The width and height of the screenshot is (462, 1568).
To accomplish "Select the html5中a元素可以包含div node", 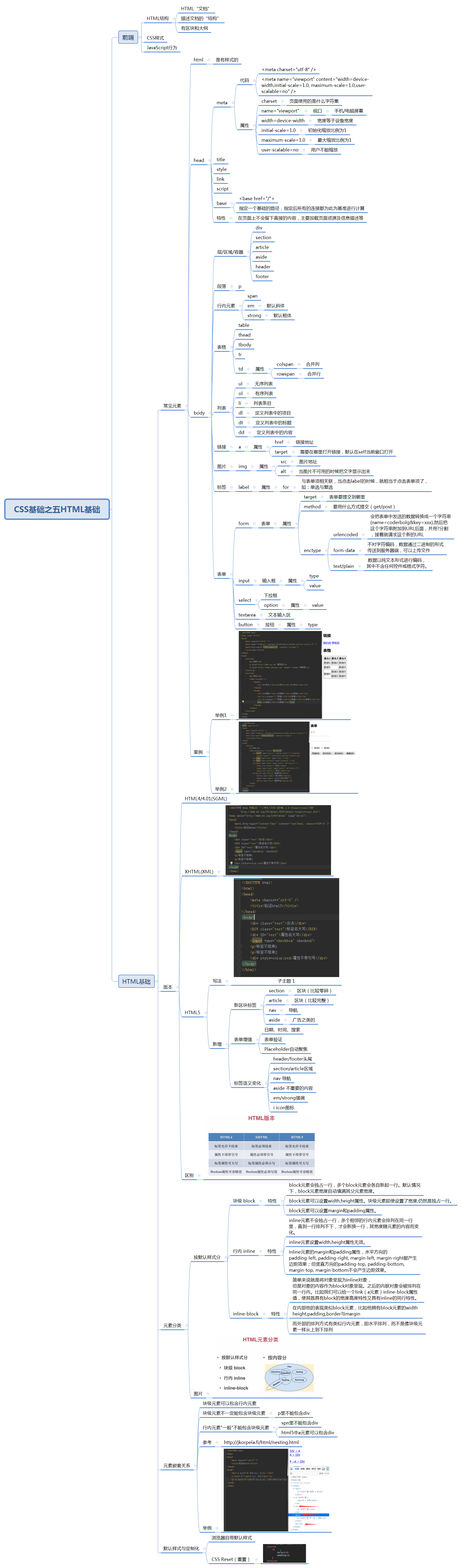I will point(308,1433).
